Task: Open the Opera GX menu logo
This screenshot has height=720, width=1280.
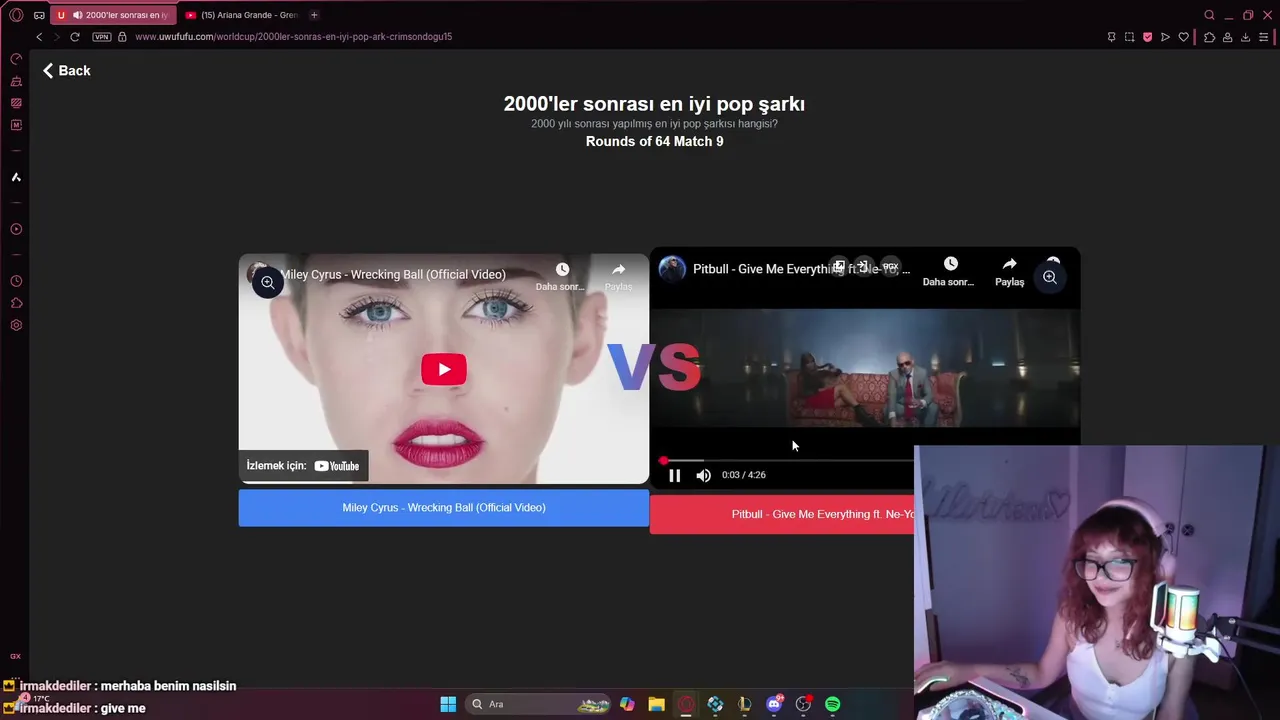Action: pyautogui.click(x=16, y=15)
